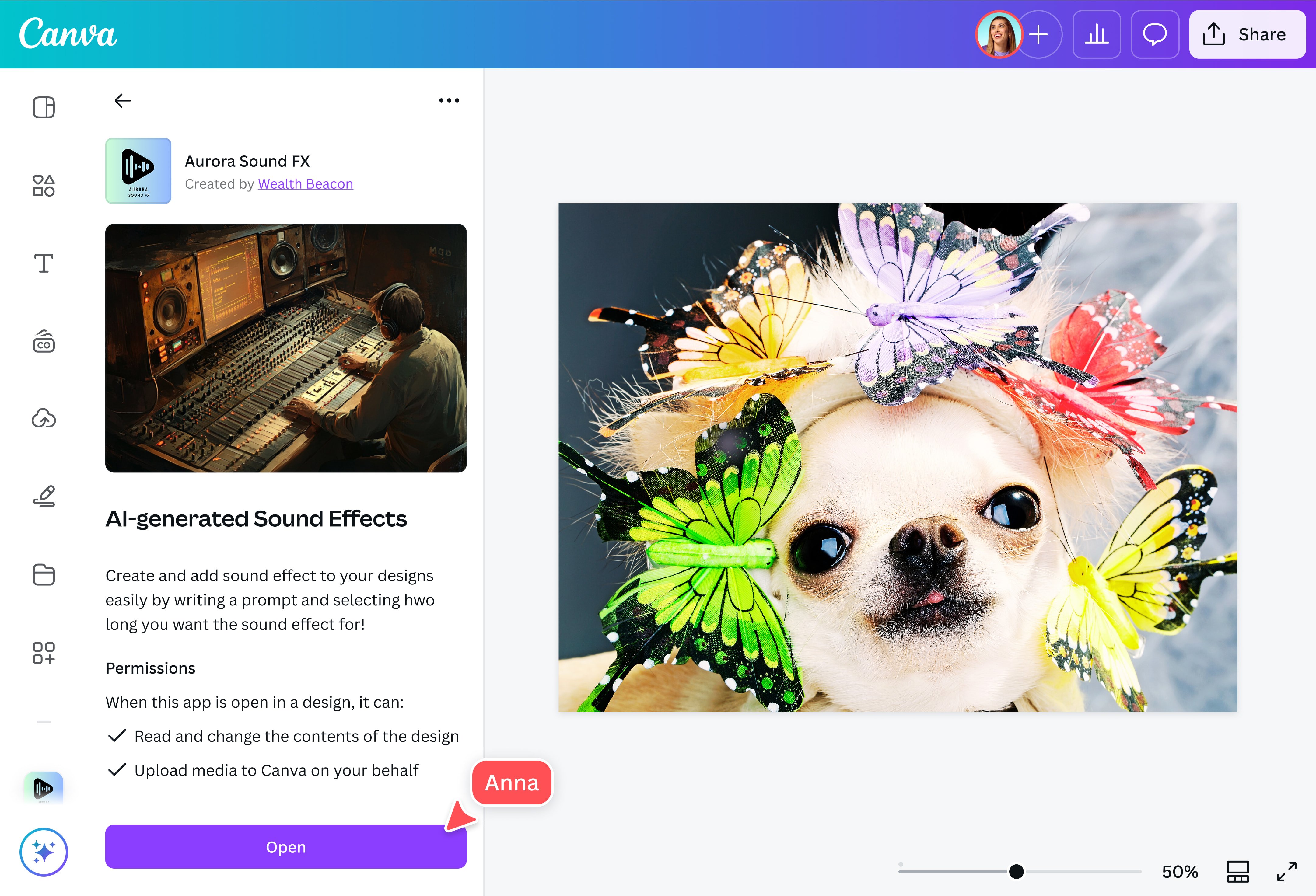Open the Brand kit panel

coord(44,342)
